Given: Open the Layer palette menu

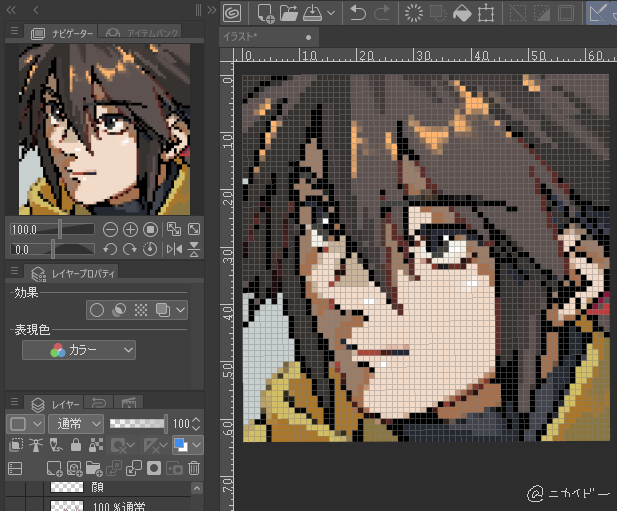Looking at the screenshot, I should (x=15, y=402).
